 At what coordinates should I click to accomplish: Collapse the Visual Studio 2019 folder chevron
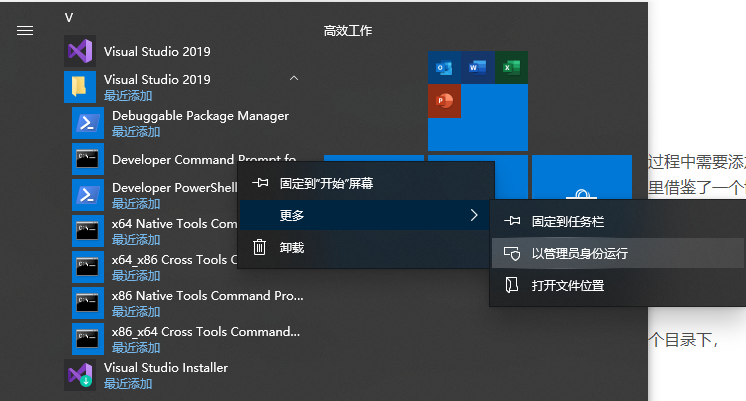[294, 78]
